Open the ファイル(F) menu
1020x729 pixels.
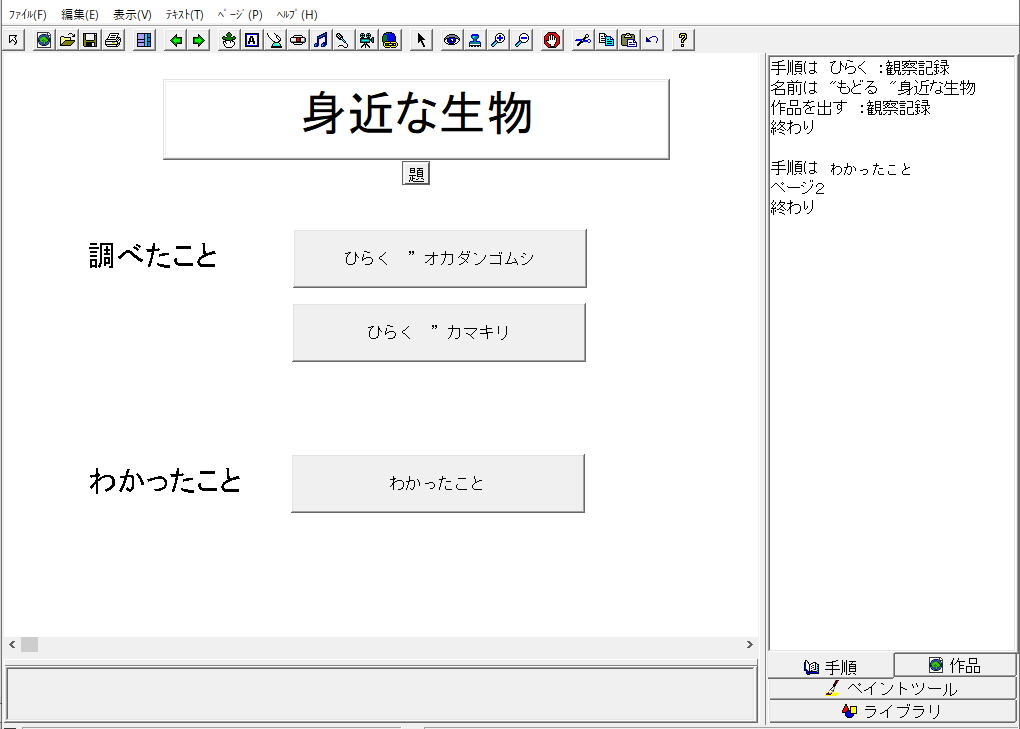pyautogui.click(x=27, y=15)
